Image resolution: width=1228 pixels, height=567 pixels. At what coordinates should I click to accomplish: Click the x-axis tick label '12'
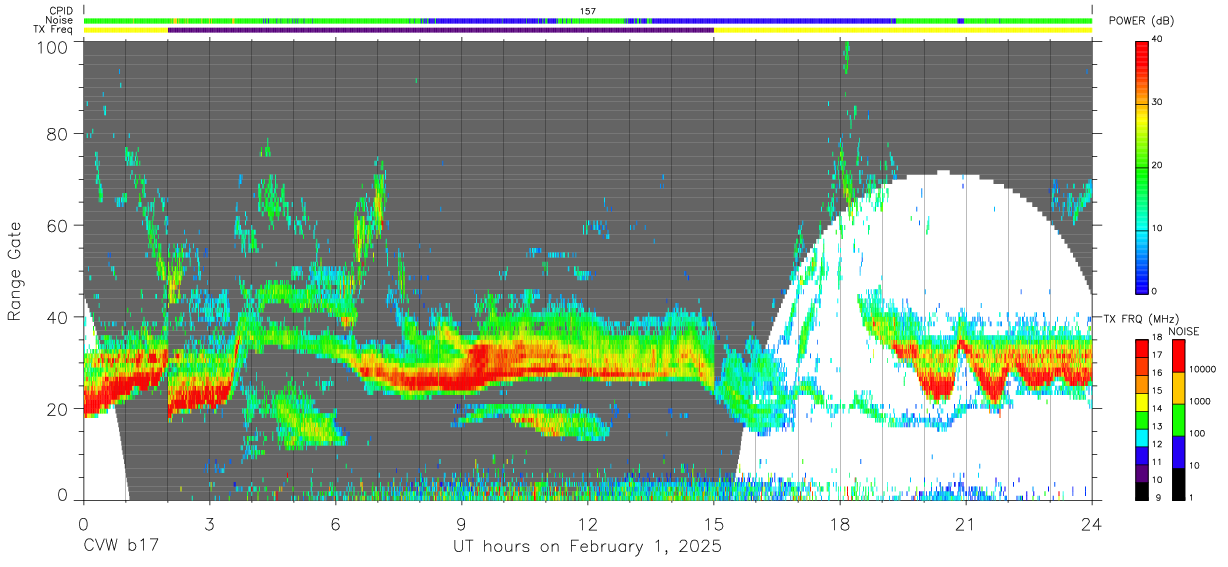[x=588, y=523]
